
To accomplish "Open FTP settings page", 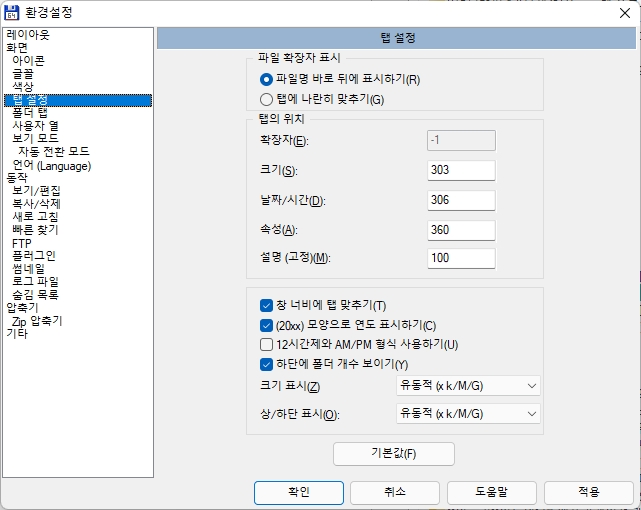I will point(22,244).
